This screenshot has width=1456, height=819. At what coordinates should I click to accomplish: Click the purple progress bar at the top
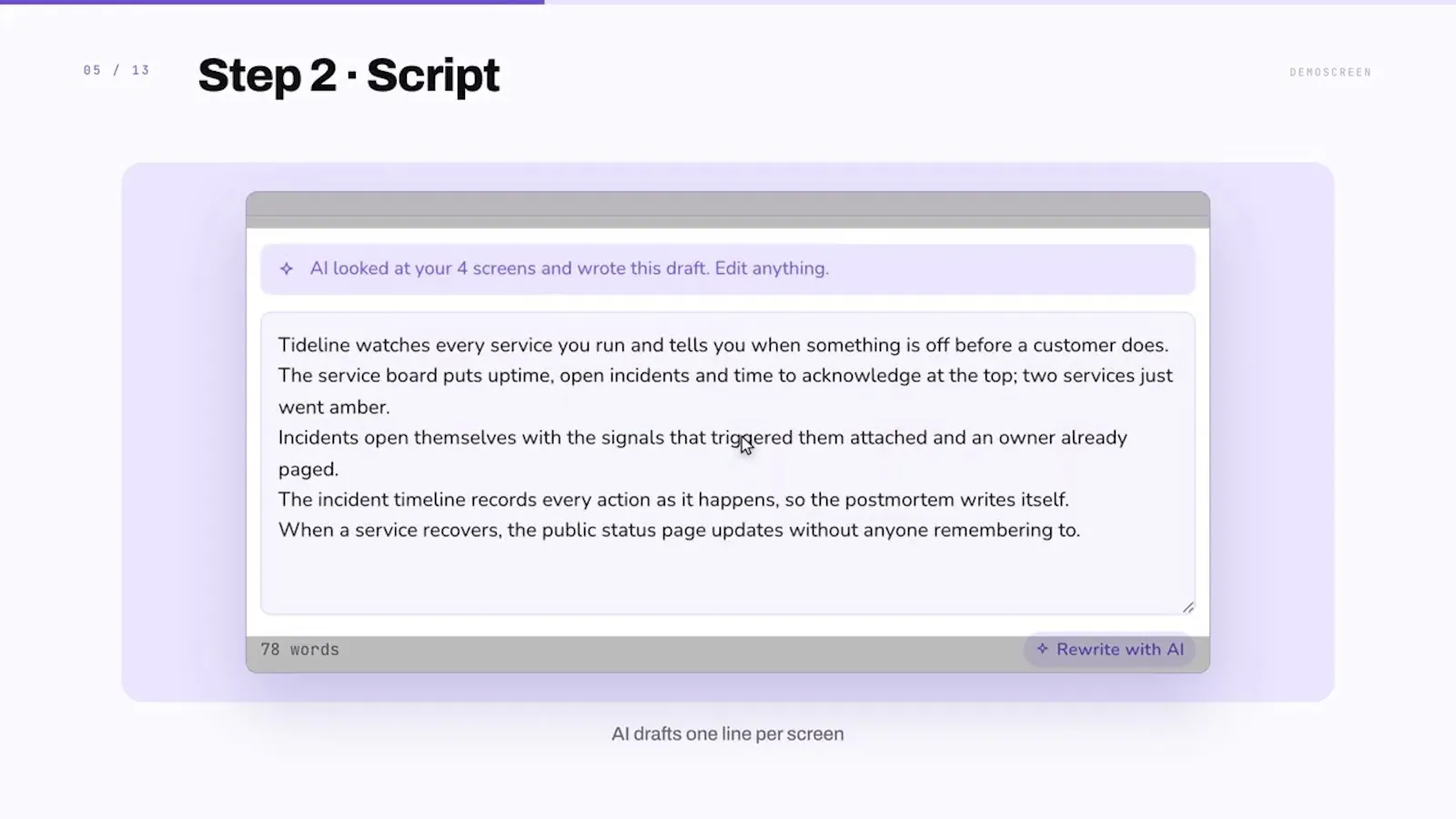pyautogui.click(x=272, y=2)
